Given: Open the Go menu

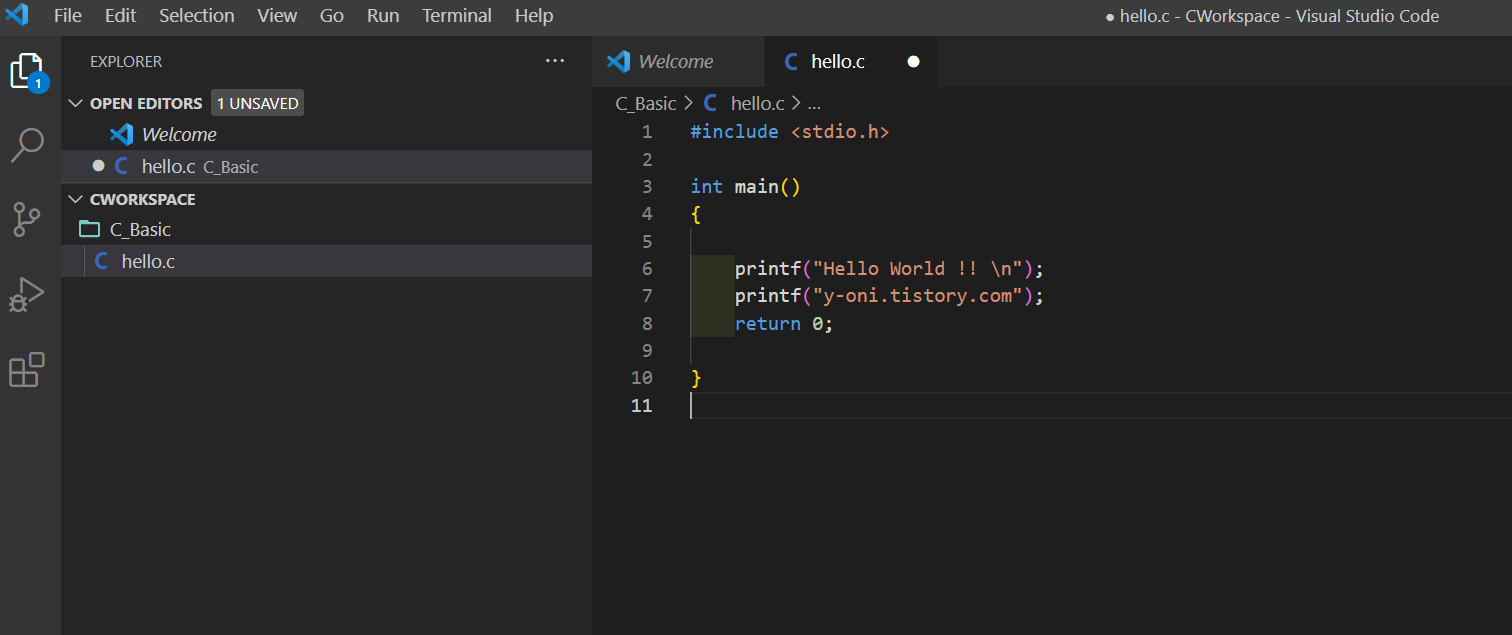Looking at the screenshot, I should (x=332, y=16).
